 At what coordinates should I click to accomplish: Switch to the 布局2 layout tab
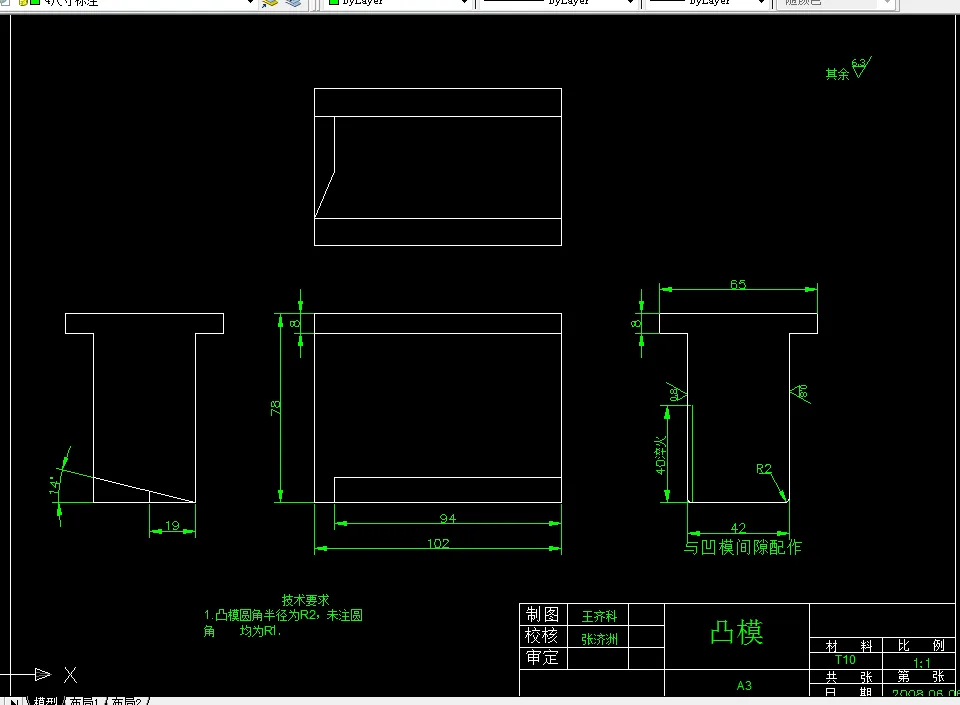(126, 701)
